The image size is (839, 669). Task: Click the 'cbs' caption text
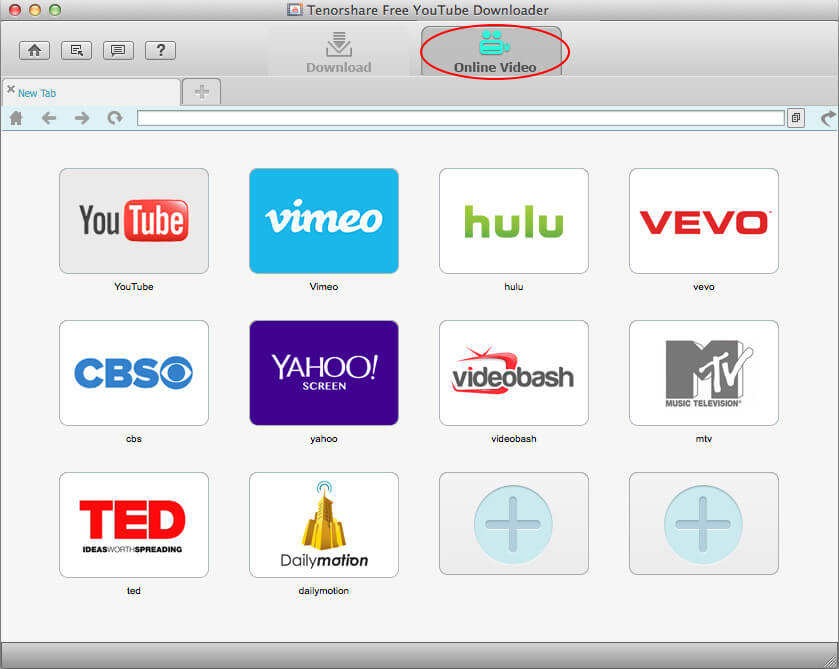point(134,439)
